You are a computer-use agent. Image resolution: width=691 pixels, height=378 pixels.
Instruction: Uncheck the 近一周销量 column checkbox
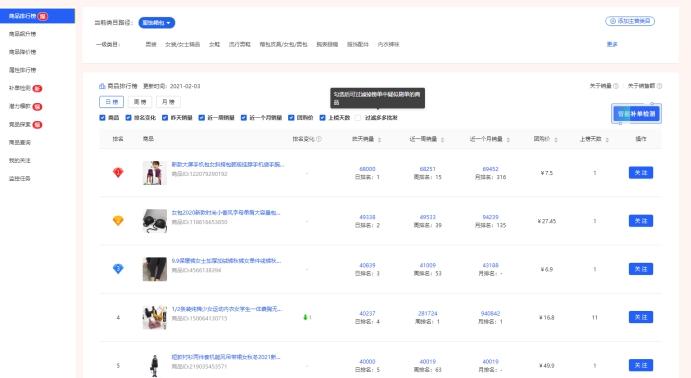201,118
